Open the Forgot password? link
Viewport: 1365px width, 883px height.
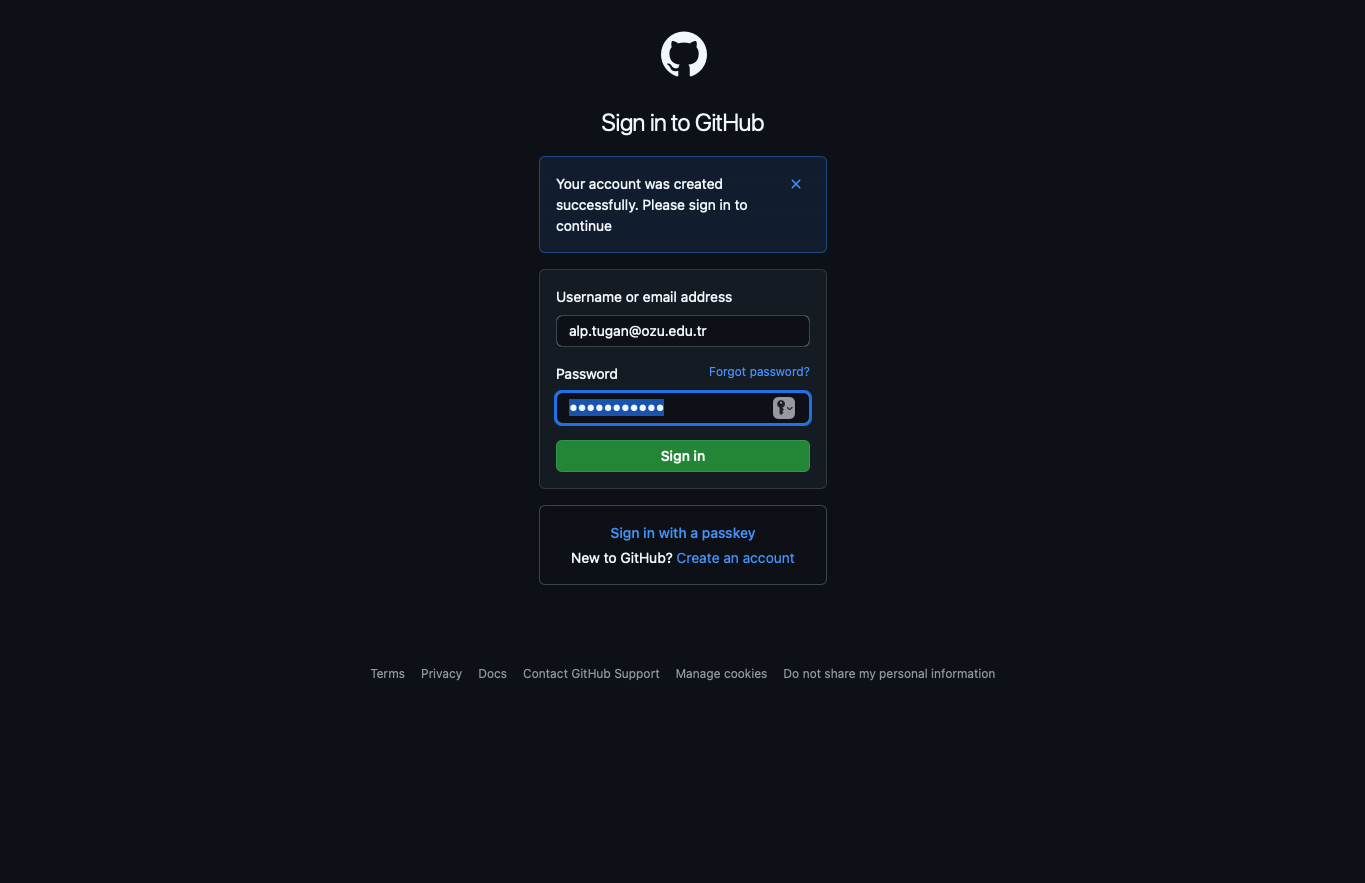(x=759, y=372)
